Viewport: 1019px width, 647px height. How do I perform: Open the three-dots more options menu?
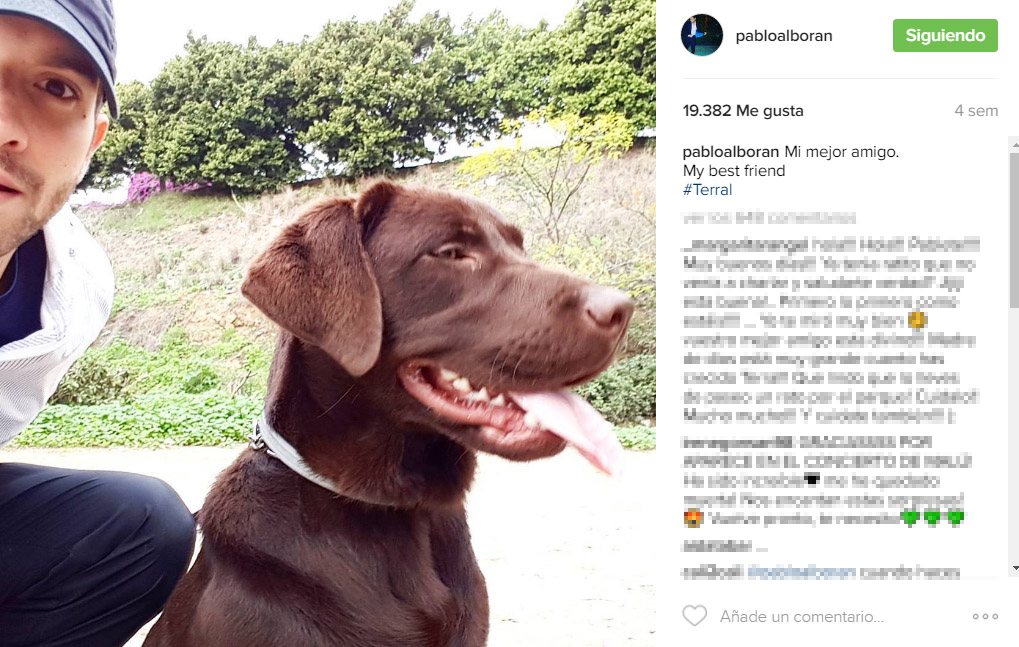pos(985,616)
